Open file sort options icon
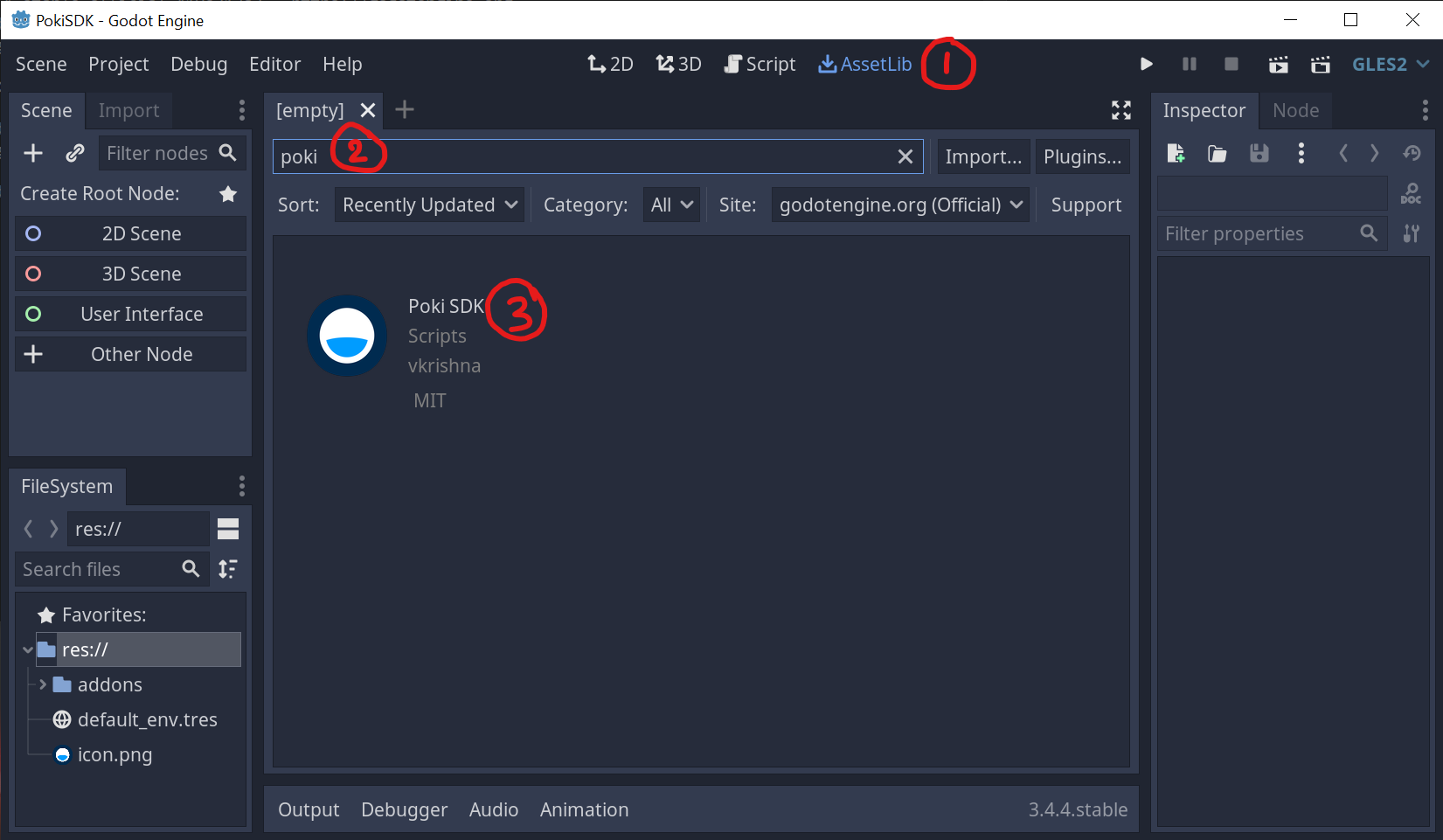This screenshot has width=1443, height=840. (228, 569)
